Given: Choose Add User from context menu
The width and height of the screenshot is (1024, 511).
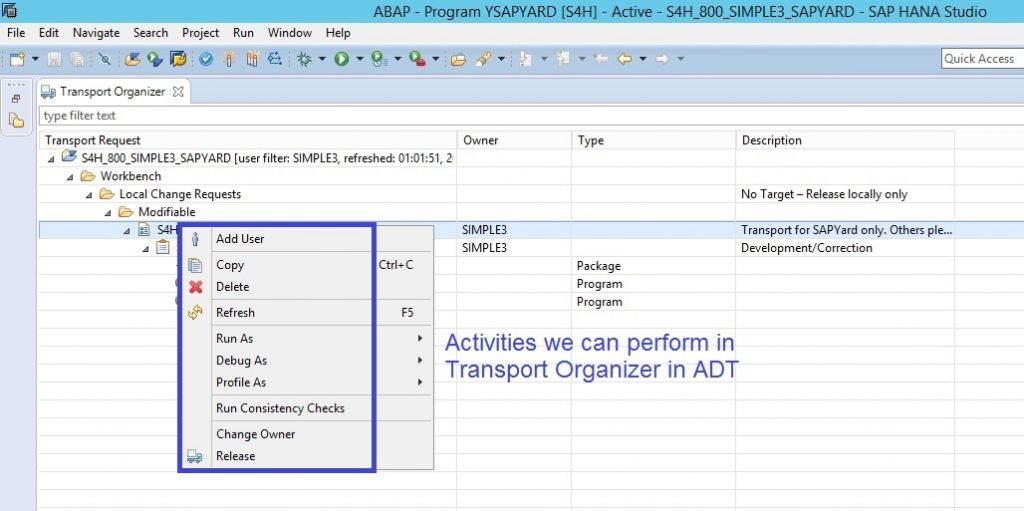Looking at the screenshot, I should click(306, 239).
